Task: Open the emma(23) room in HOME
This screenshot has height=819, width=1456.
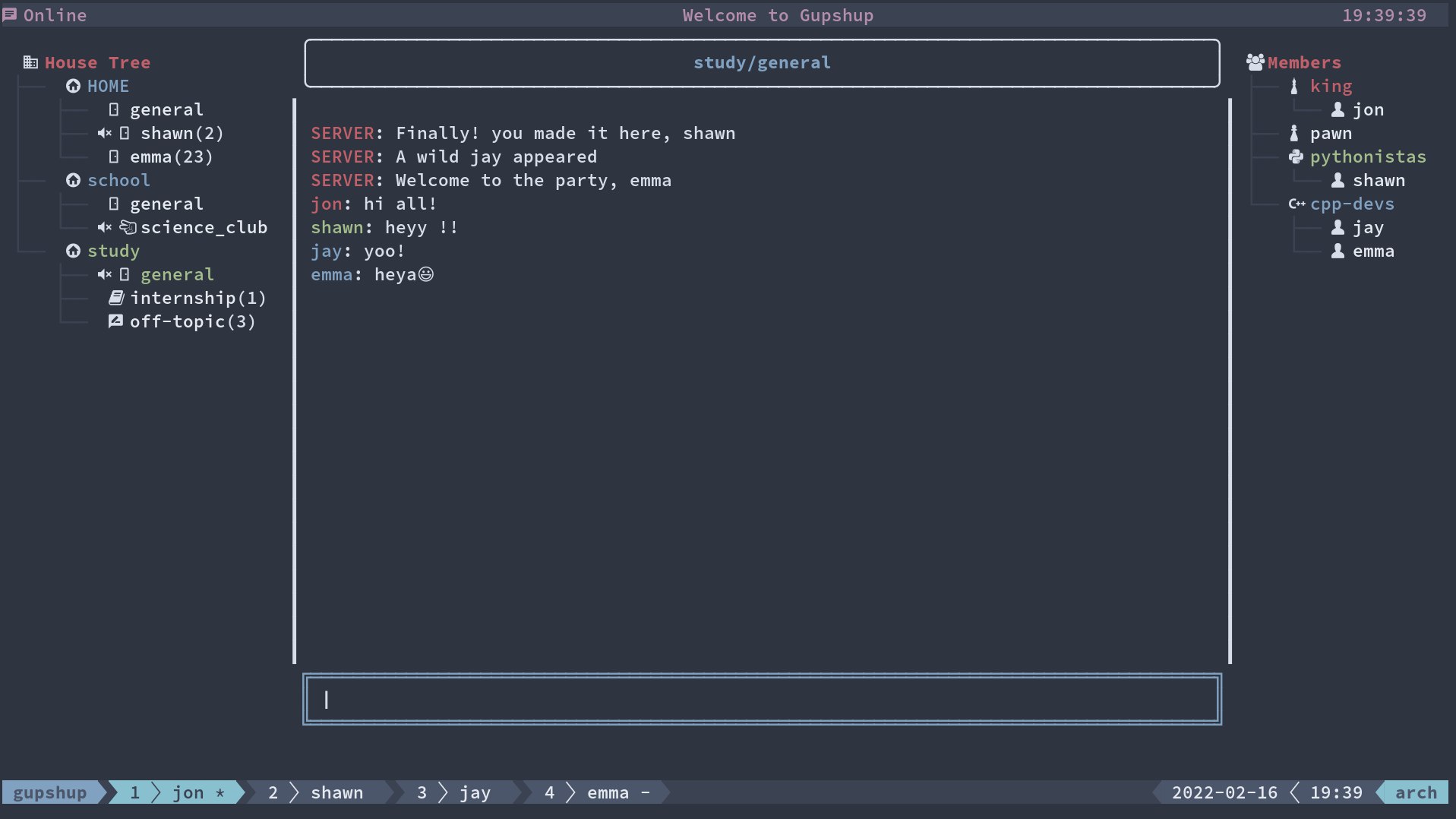Action: [x=170, y=157]
